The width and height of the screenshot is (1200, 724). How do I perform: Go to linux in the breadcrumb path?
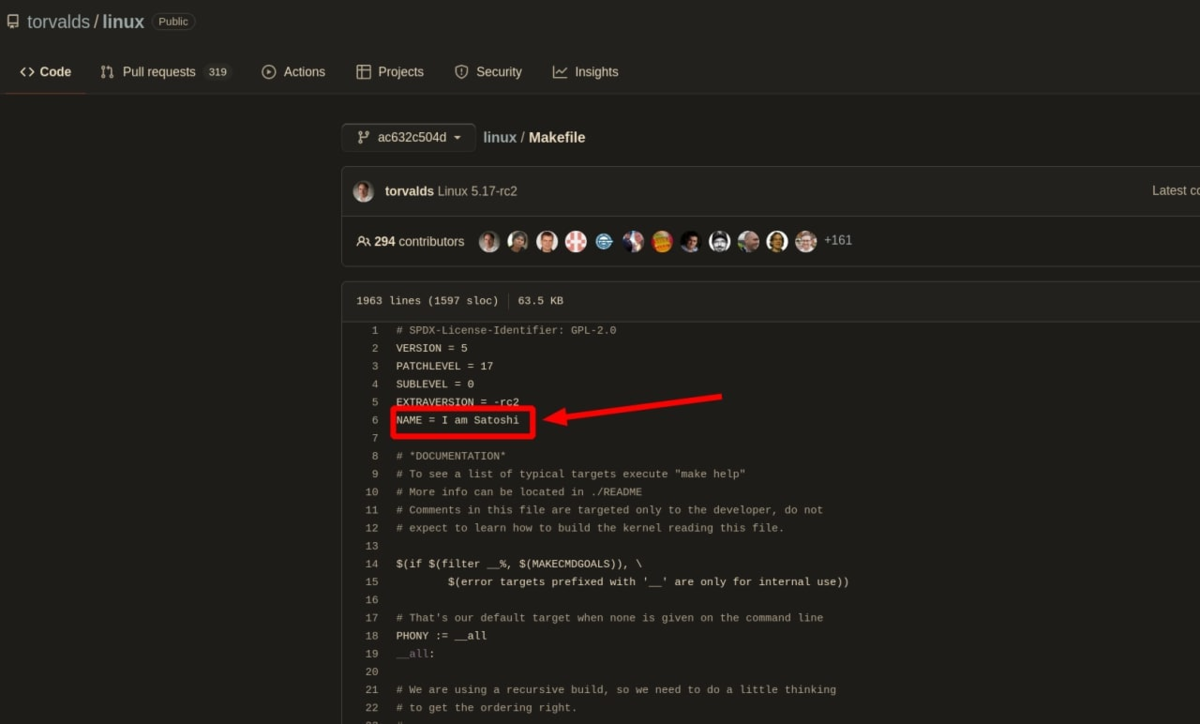pyautogui.click(x=500, y=138)
